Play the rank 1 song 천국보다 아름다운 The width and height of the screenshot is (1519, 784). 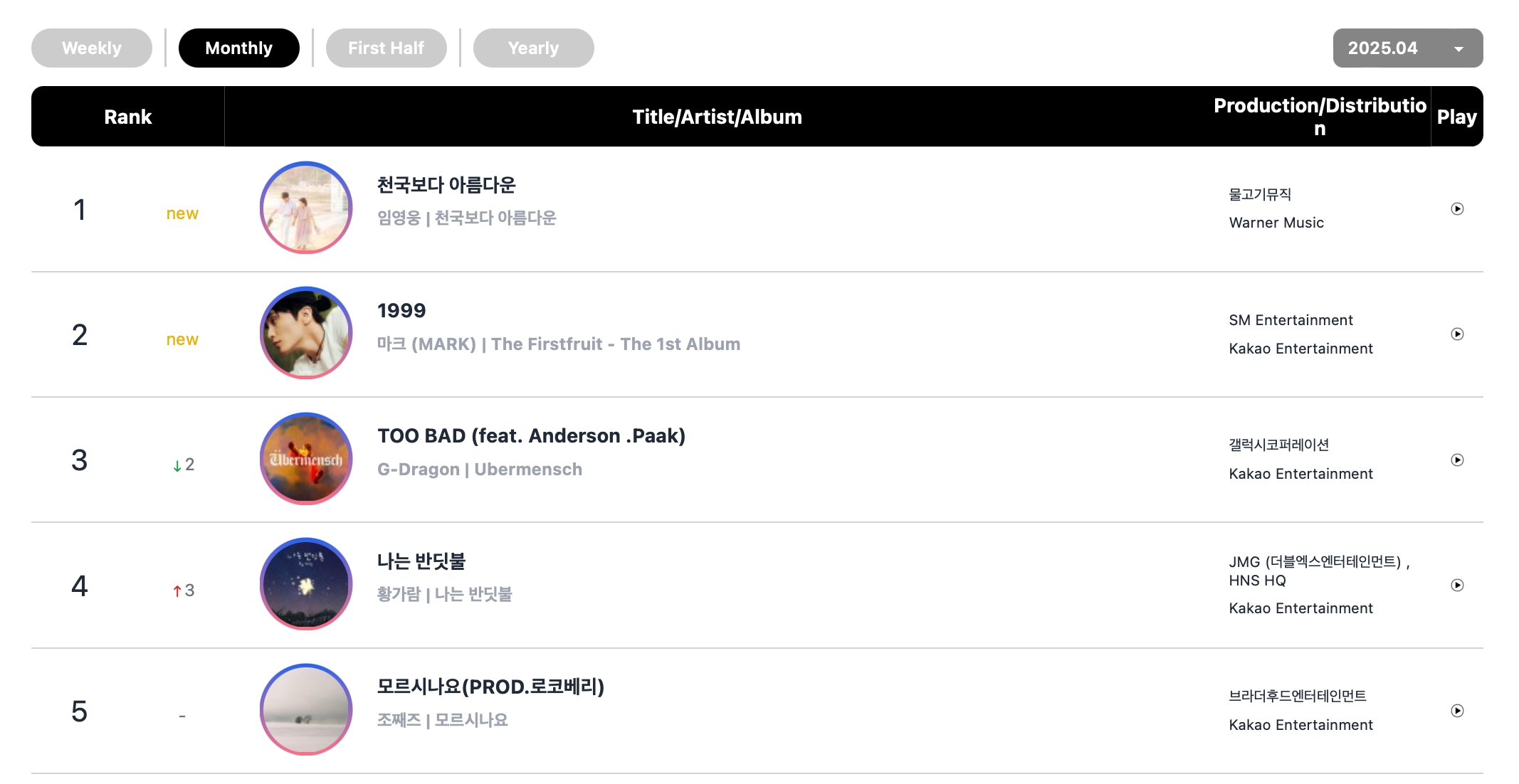1457,209
